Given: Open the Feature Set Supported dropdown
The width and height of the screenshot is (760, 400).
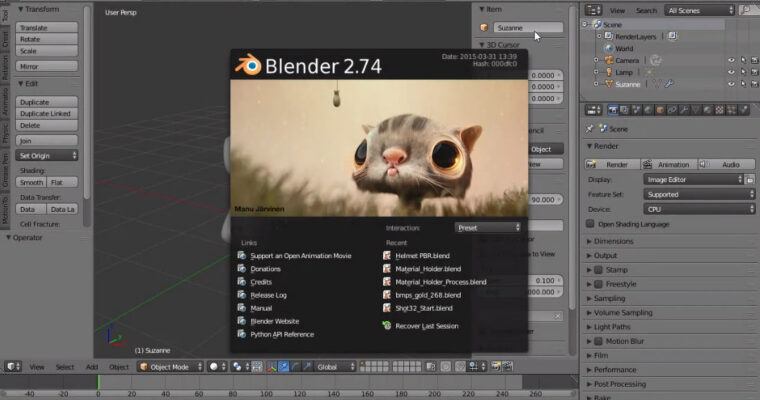Looking at the screenshot, I should pyautogui.click(x=699, y=194).
